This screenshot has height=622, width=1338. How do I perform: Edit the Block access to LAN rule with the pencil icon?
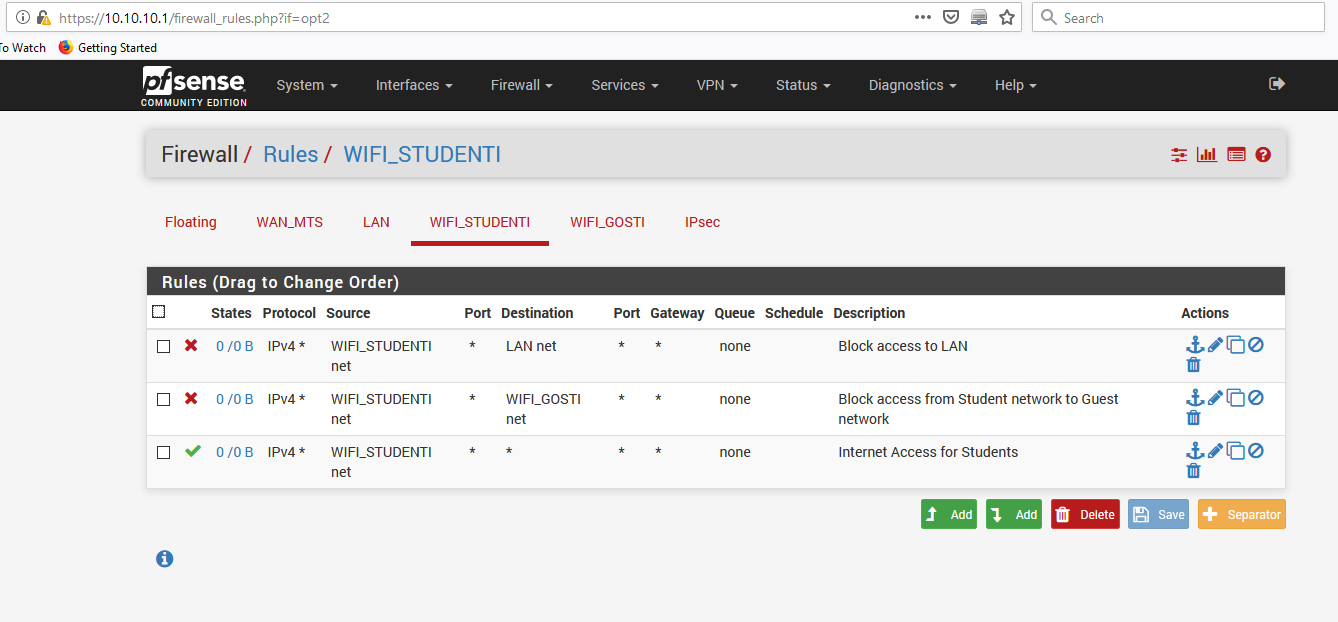[x=1215, y=344]
